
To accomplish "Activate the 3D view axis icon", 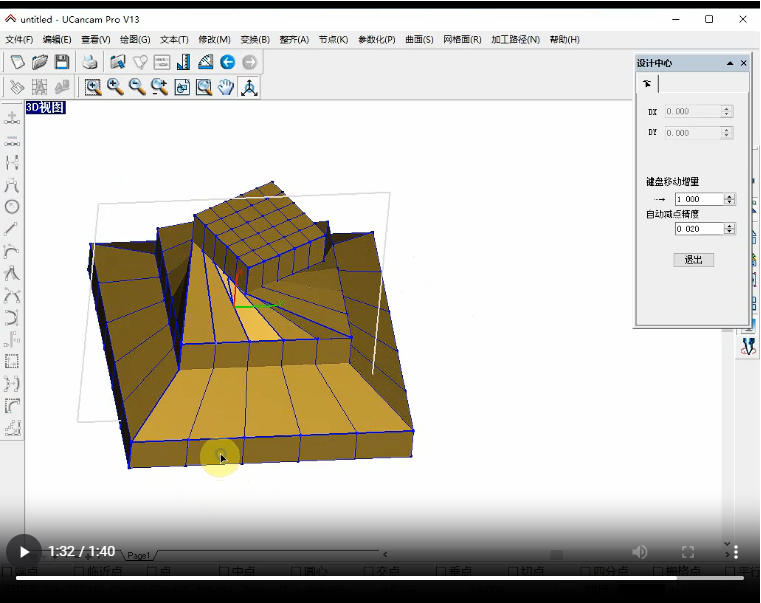I will 248,87.
